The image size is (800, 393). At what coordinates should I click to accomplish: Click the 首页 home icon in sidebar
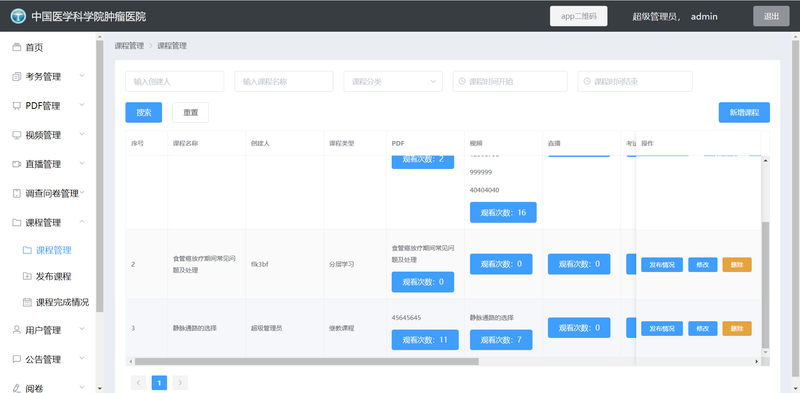click(x=16, y=47)
